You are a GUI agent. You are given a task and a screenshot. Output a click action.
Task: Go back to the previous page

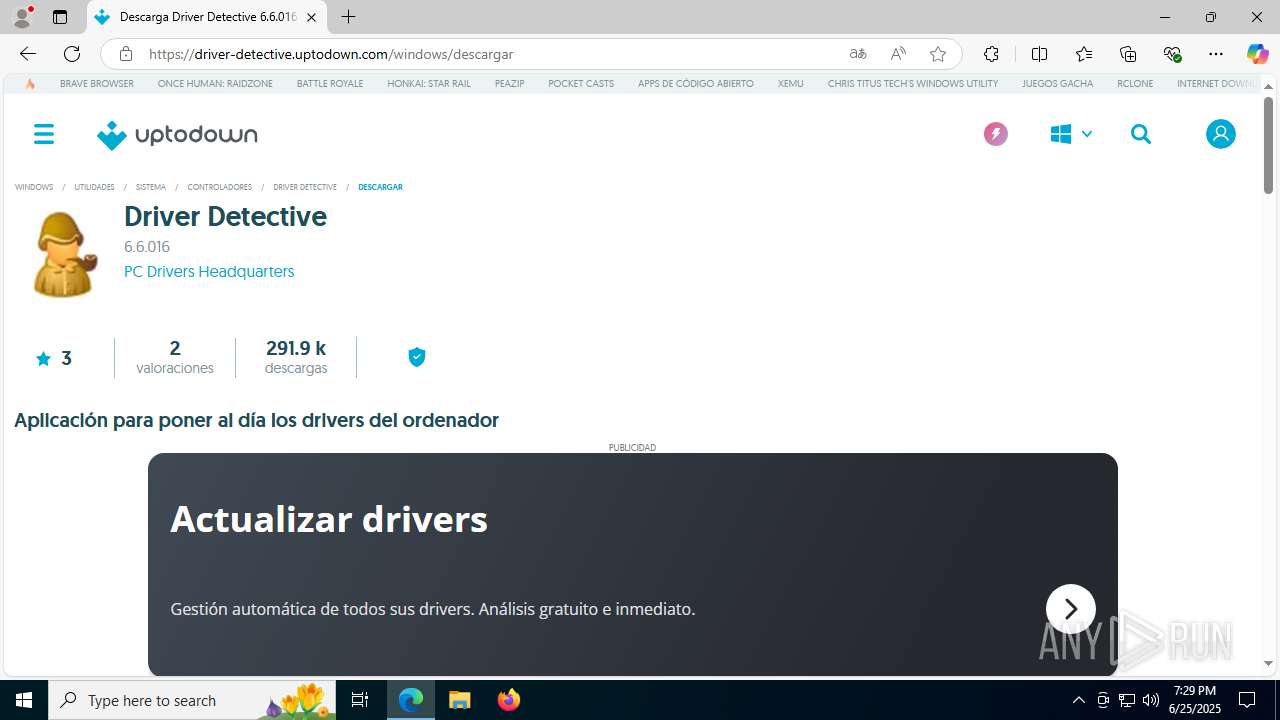point(28,54)
